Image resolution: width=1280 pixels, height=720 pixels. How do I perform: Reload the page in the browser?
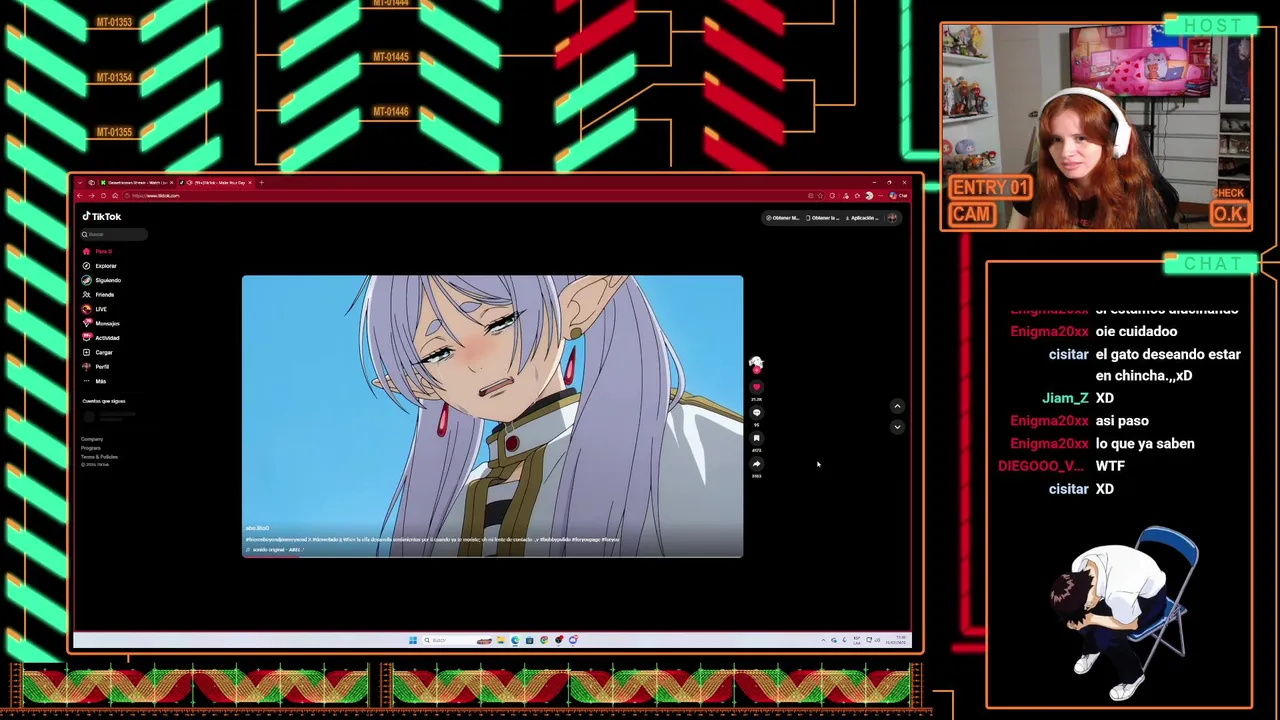click(x=103, y=196)
